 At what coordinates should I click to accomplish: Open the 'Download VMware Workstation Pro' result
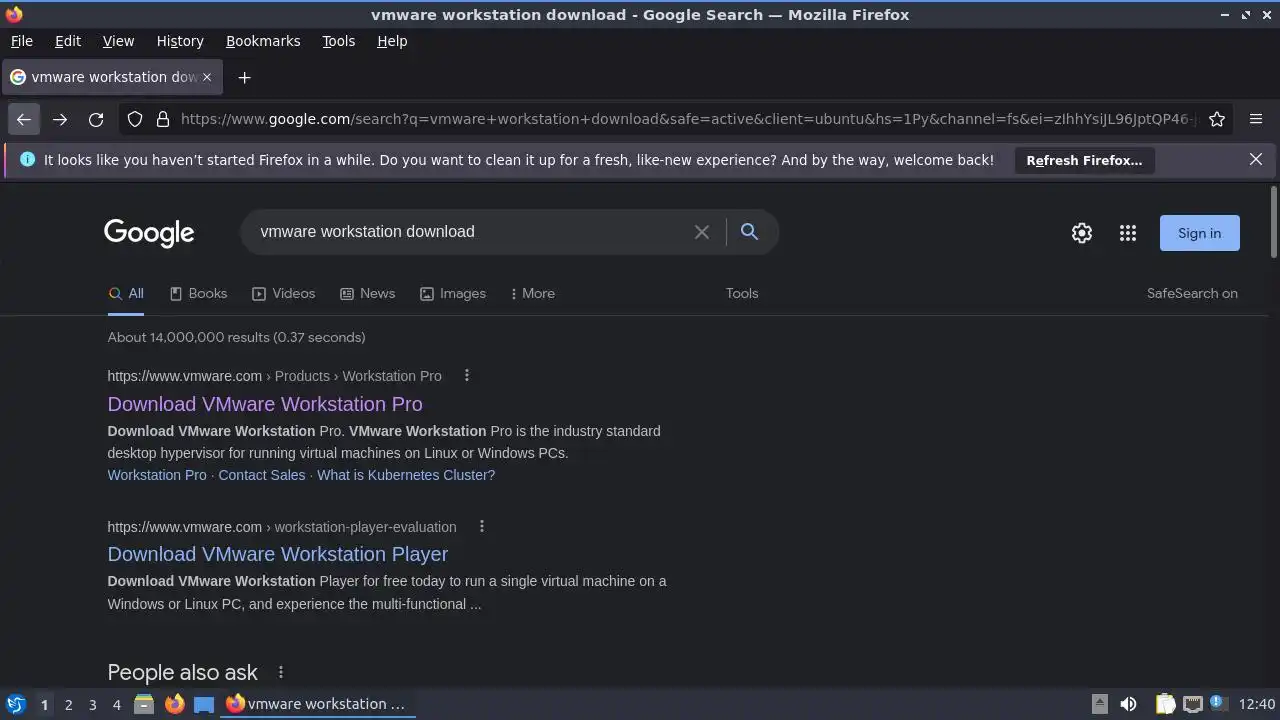pos(265,404)
